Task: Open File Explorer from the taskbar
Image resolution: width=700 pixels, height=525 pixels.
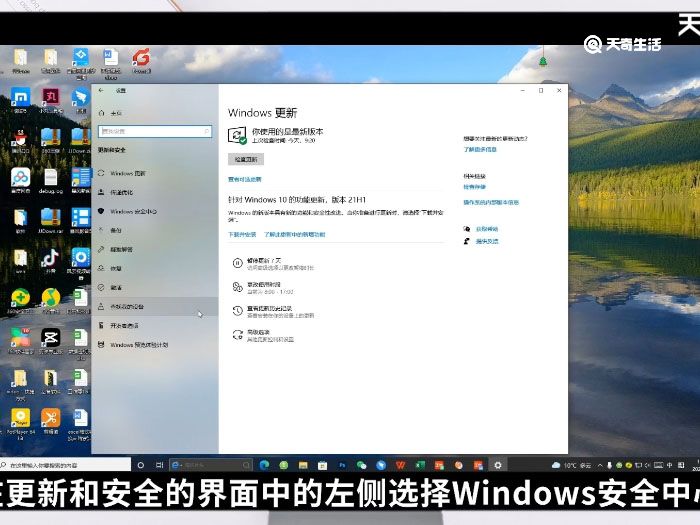Action: click(303, 465)
